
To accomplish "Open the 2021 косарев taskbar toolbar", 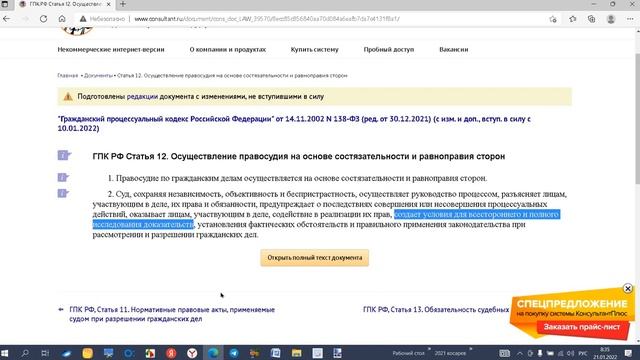I will [x=450, y=353].
